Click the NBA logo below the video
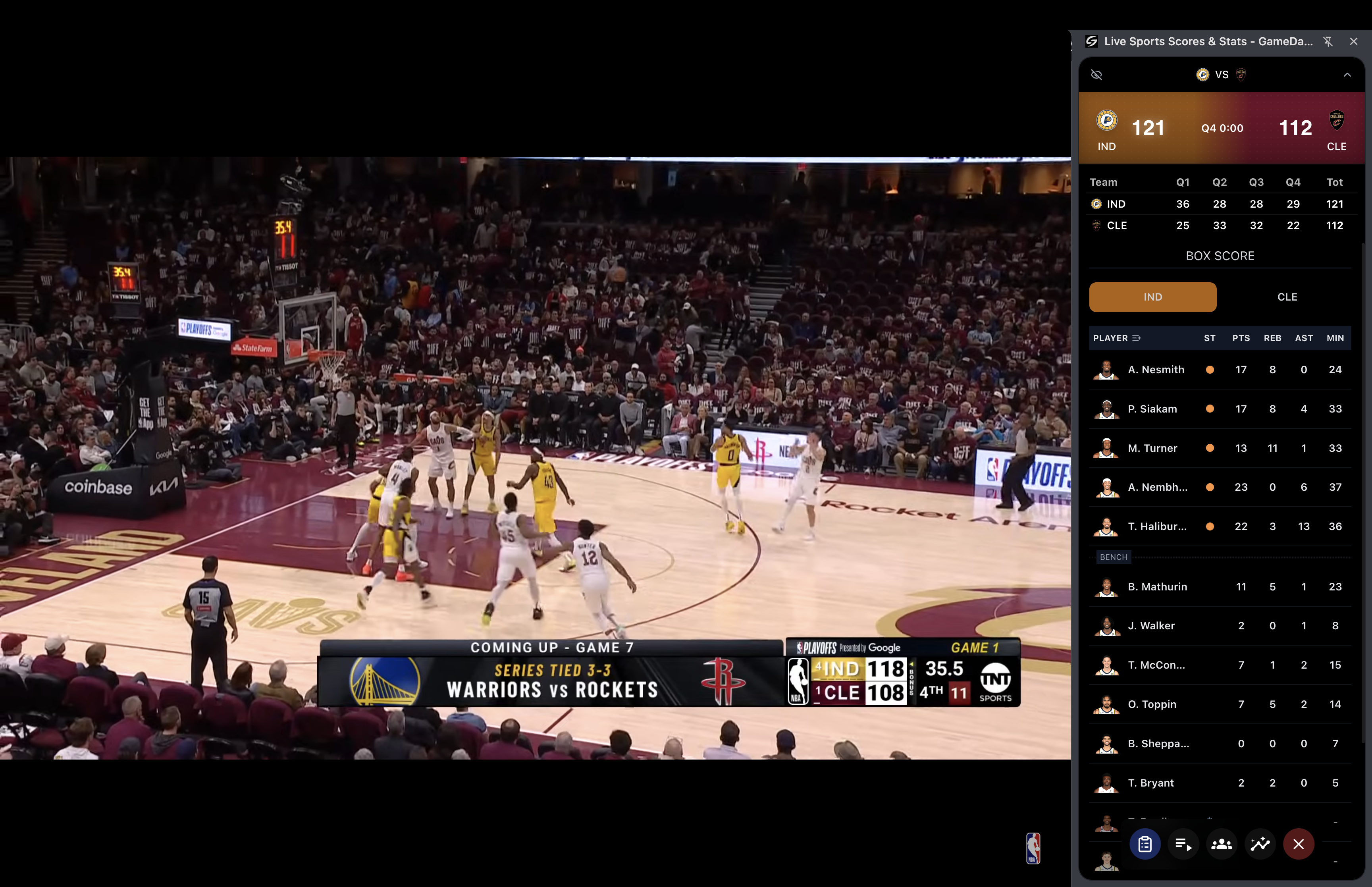 pos(1033,848)
